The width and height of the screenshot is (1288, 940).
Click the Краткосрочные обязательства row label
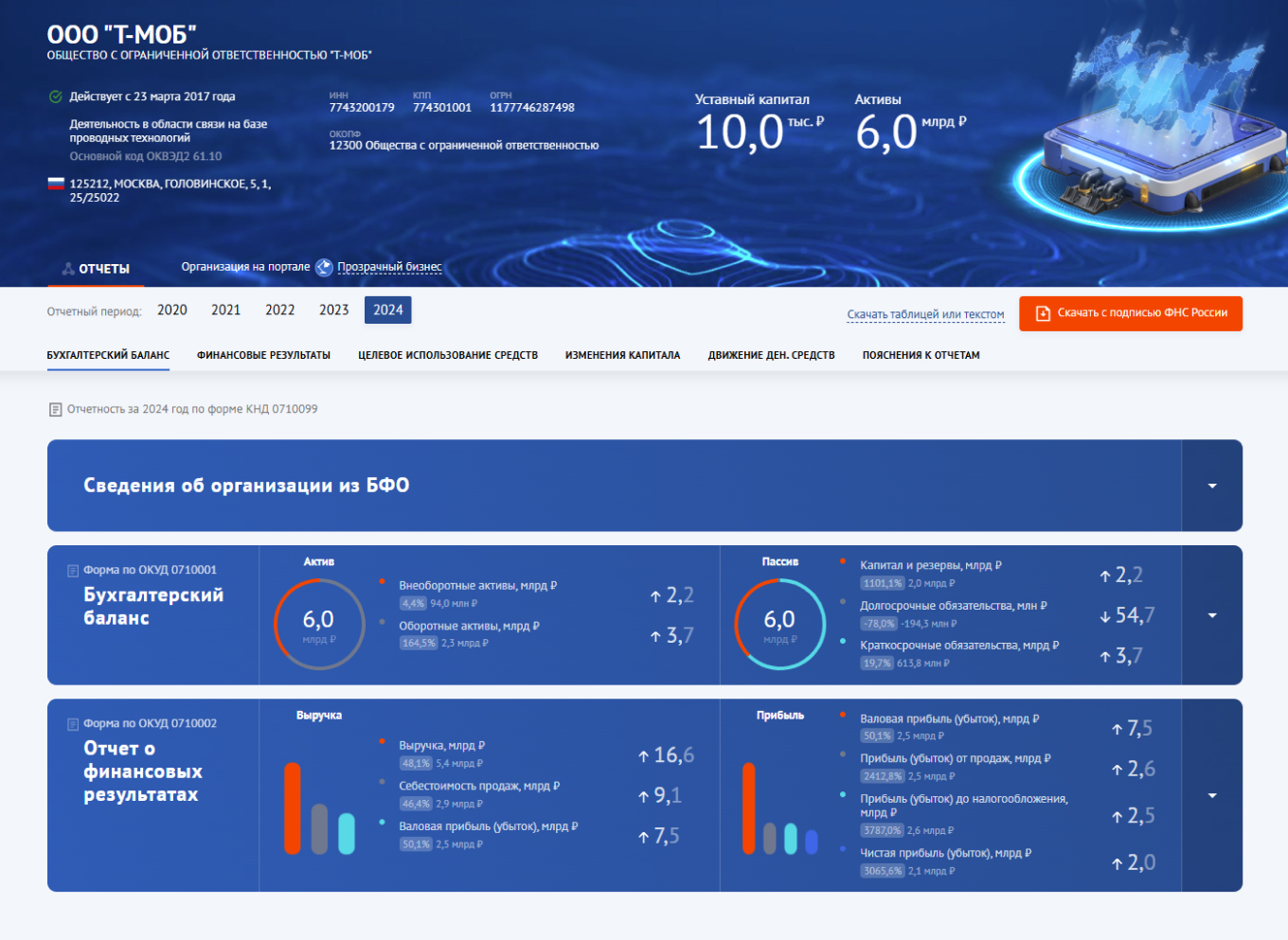[x=959, y=646]
